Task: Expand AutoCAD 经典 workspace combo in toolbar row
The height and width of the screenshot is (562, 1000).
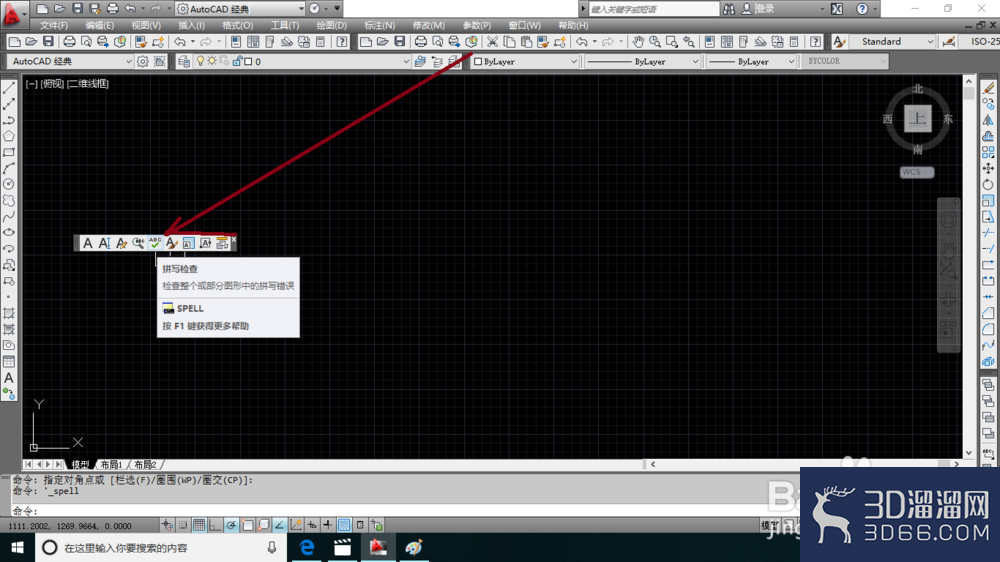Action: [x=128, y=61]
